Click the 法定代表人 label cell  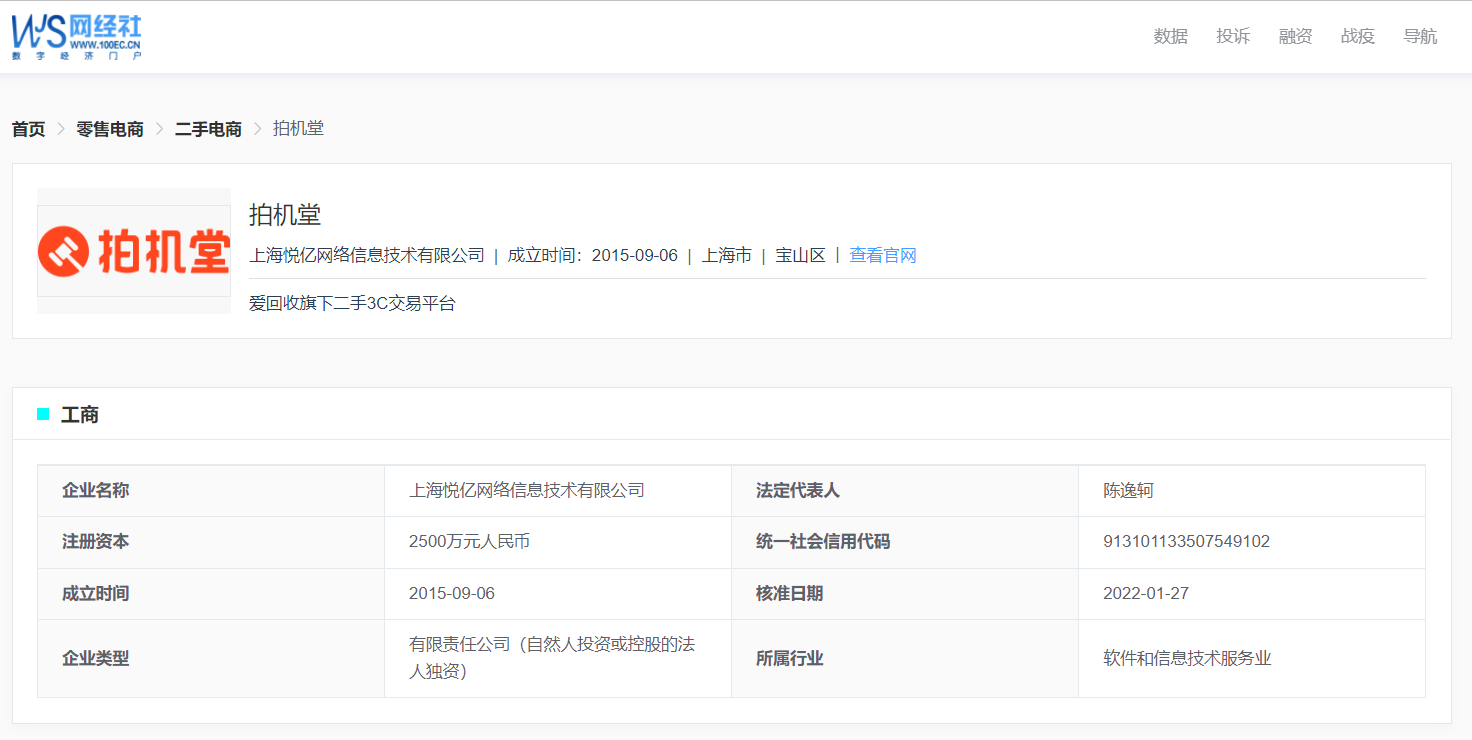pos(905,491)
